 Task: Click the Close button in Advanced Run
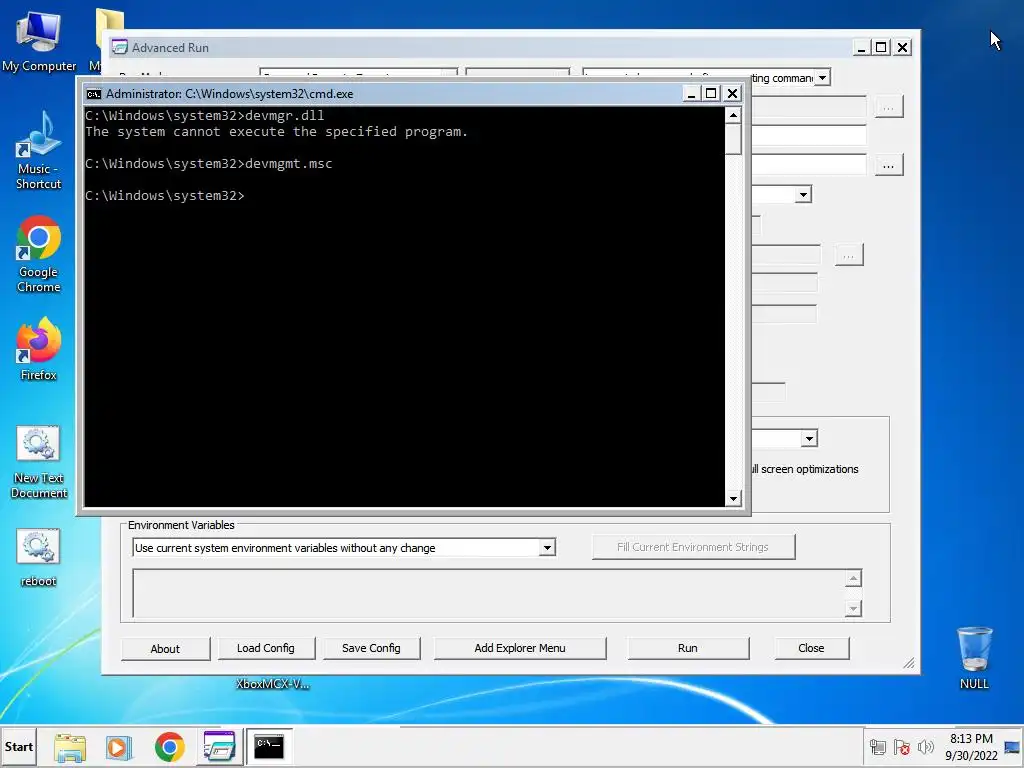point(811,648)
